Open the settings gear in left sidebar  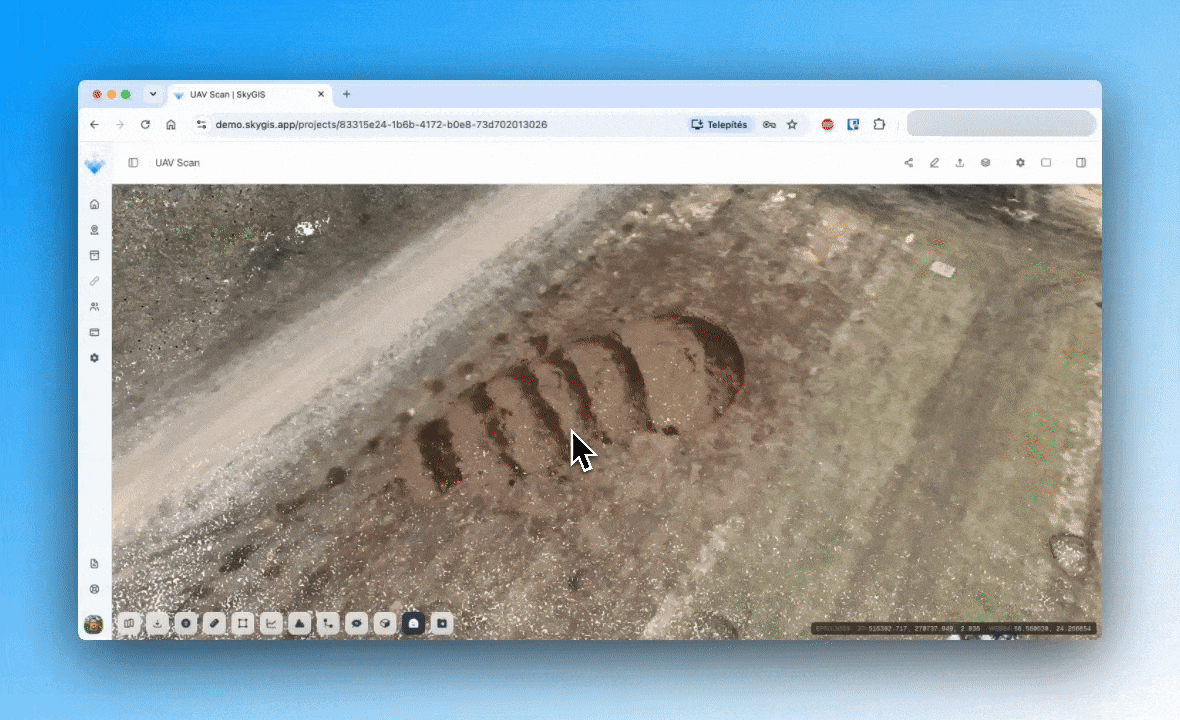tap(94, 357)
